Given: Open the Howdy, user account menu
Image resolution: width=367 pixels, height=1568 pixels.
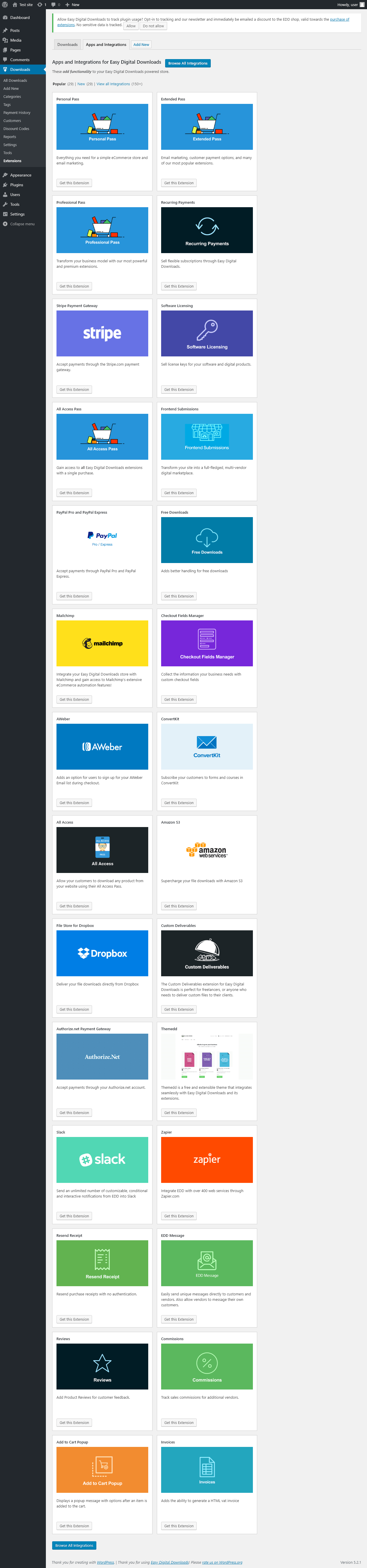Looking at the screenshot, I should tap(351, 4).
